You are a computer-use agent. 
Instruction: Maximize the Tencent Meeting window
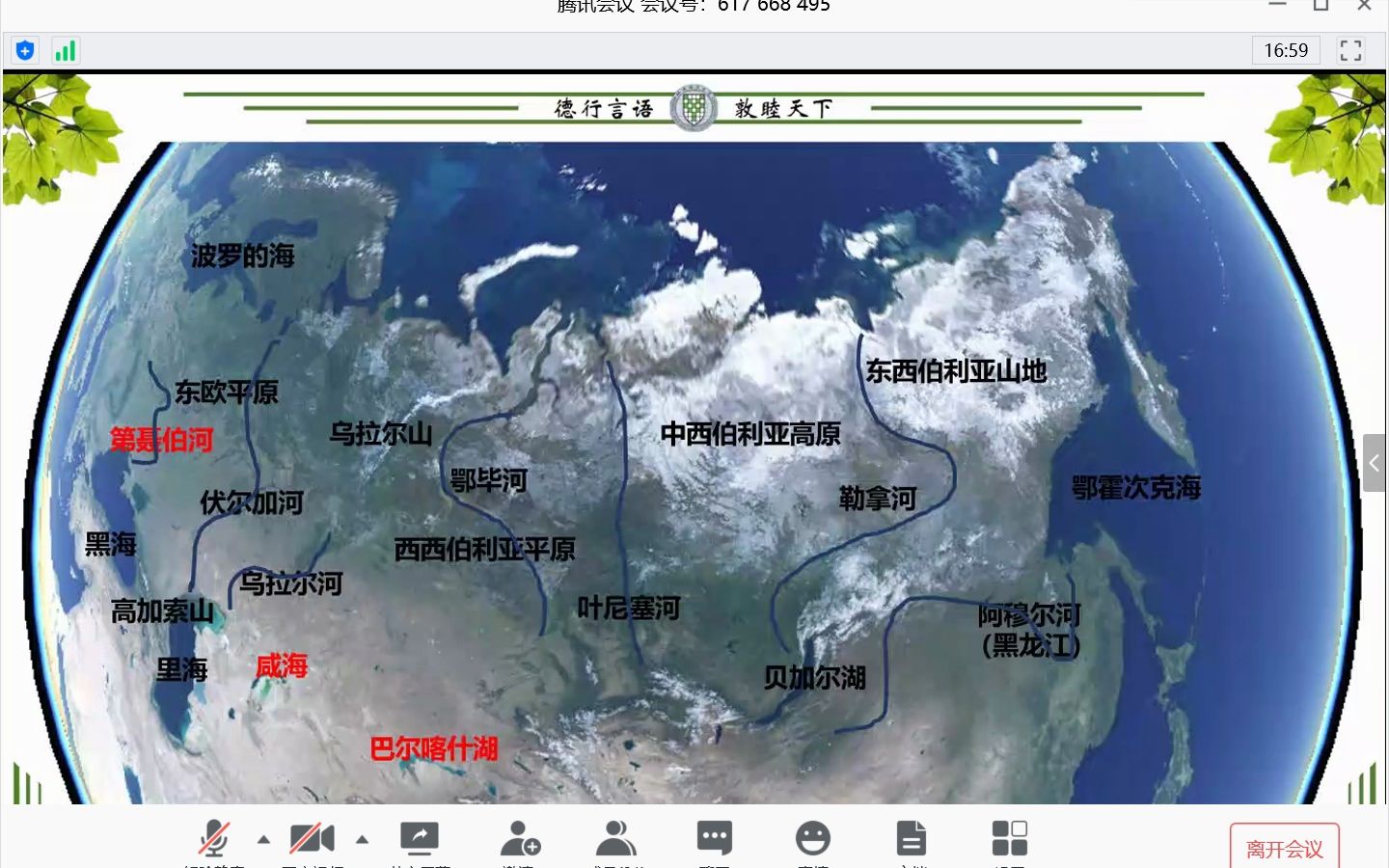pos(1321,5)
